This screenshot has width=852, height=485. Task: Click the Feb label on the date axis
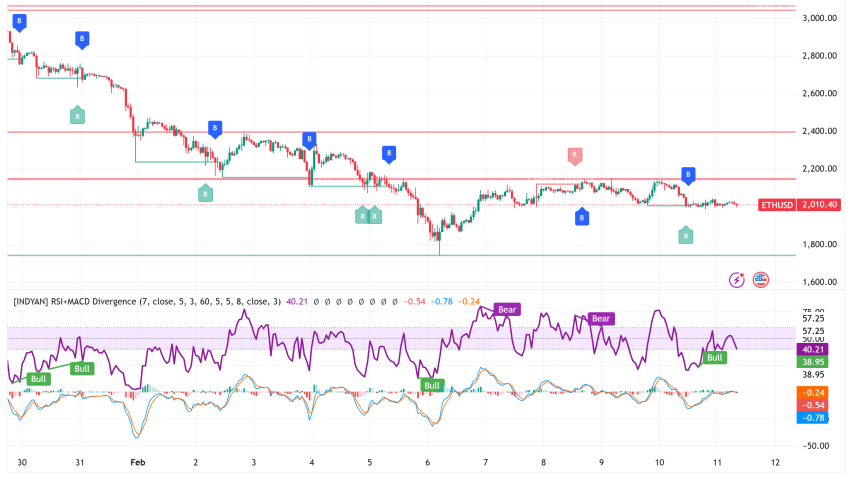(x=138, y=465)
